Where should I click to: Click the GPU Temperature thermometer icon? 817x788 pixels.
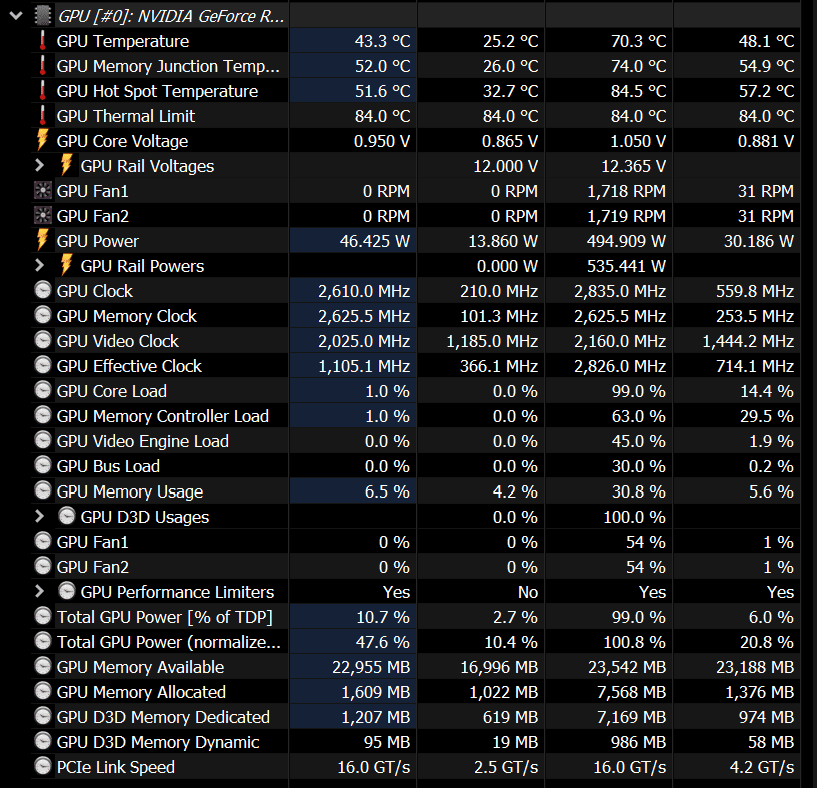click(x=43, y=41)
